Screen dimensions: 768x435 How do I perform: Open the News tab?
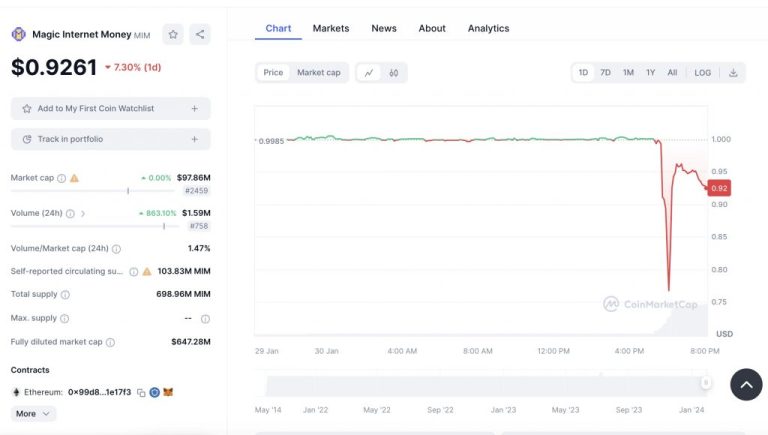pos(384,28)
